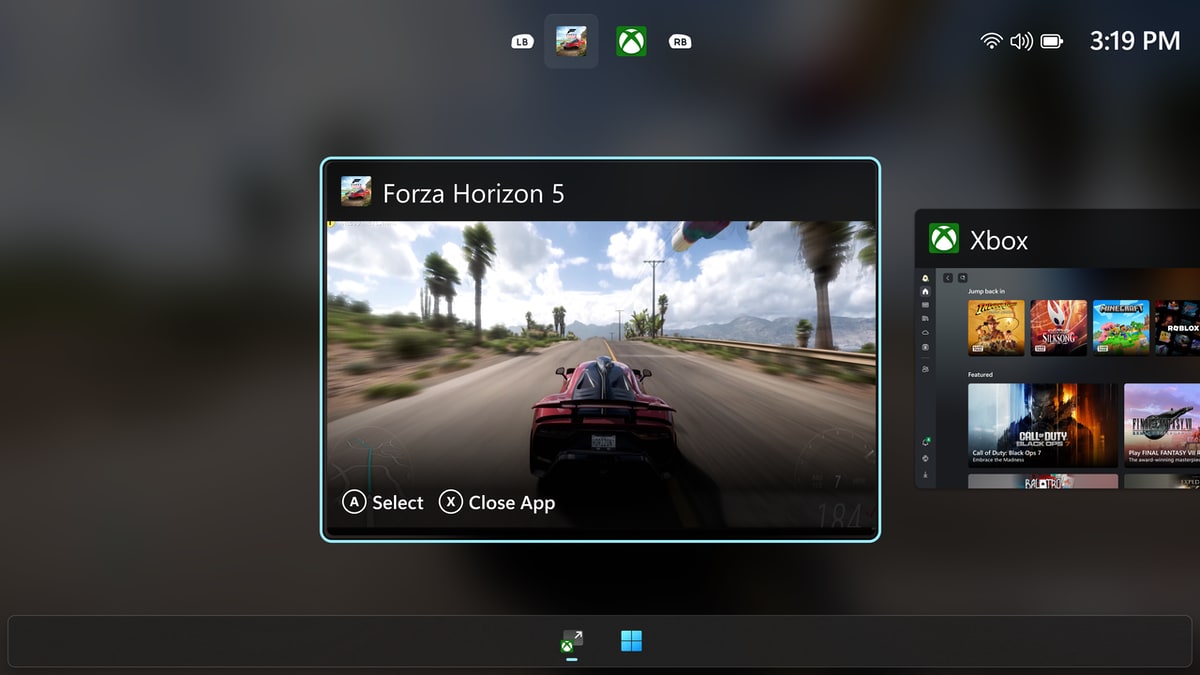Click the Xbox full screen taskbar icon
This screenshot has width=1200, height=675.
(571, 641)
